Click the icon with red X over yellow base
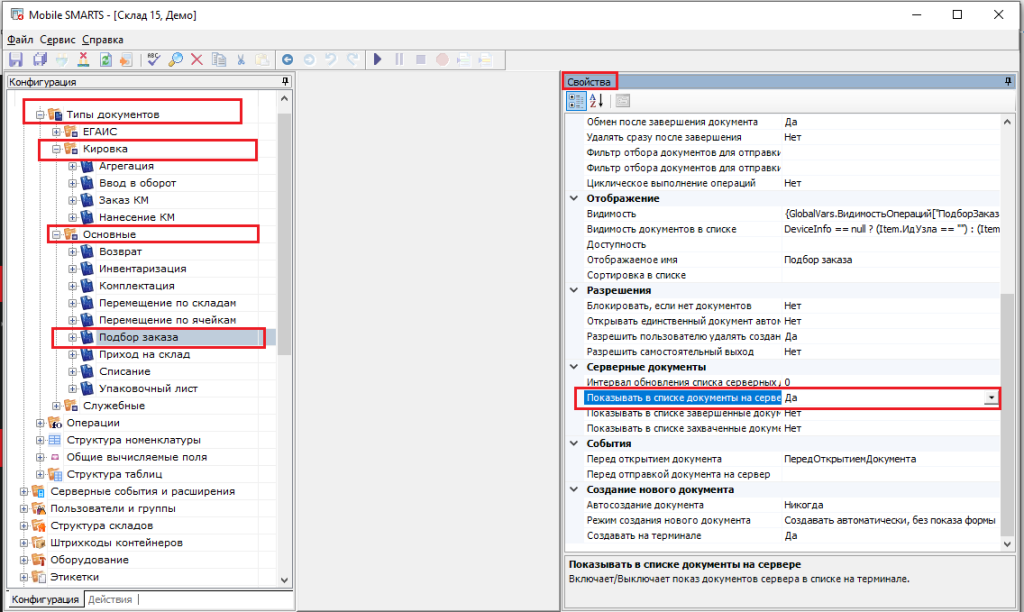 pos(84,59)
